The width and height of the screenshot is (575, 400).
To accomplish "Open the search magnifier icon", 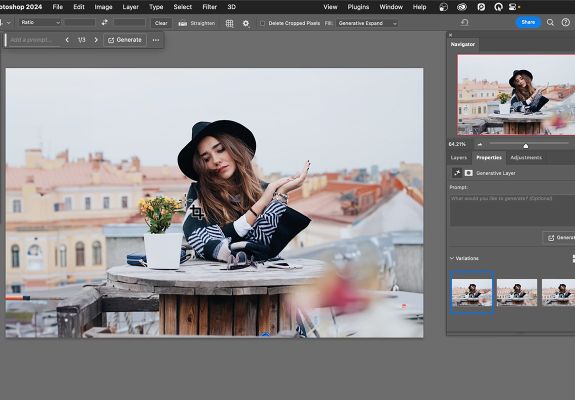I will (550, 22).
